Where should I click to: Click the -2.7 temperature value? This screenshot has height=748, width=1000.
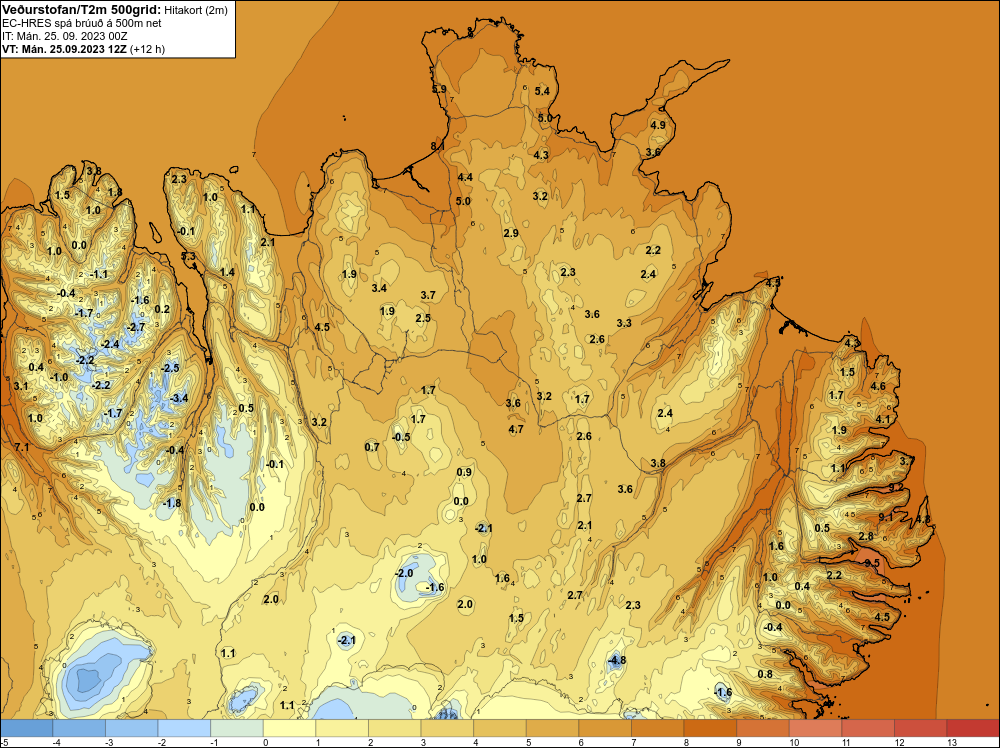point(136,327)
